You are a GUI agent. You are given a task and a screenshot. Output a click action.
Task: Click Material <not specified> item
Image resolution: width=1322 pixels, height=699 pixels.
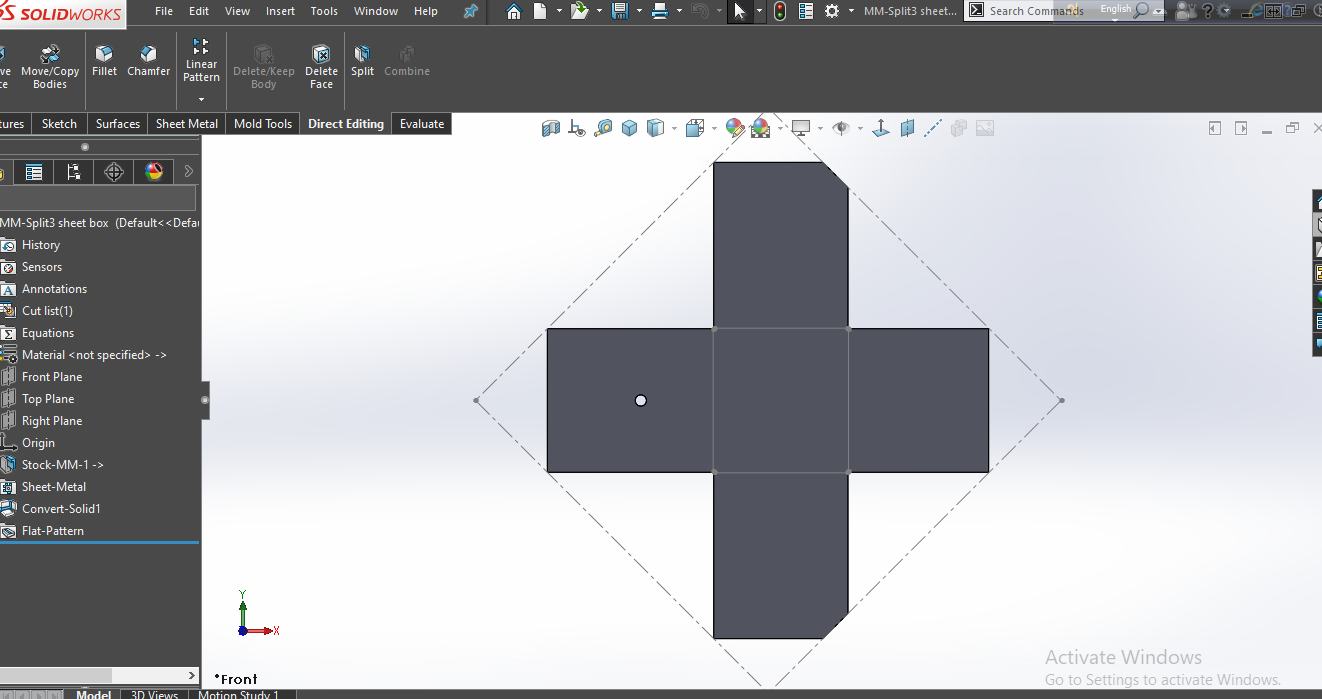coord(94,355)
